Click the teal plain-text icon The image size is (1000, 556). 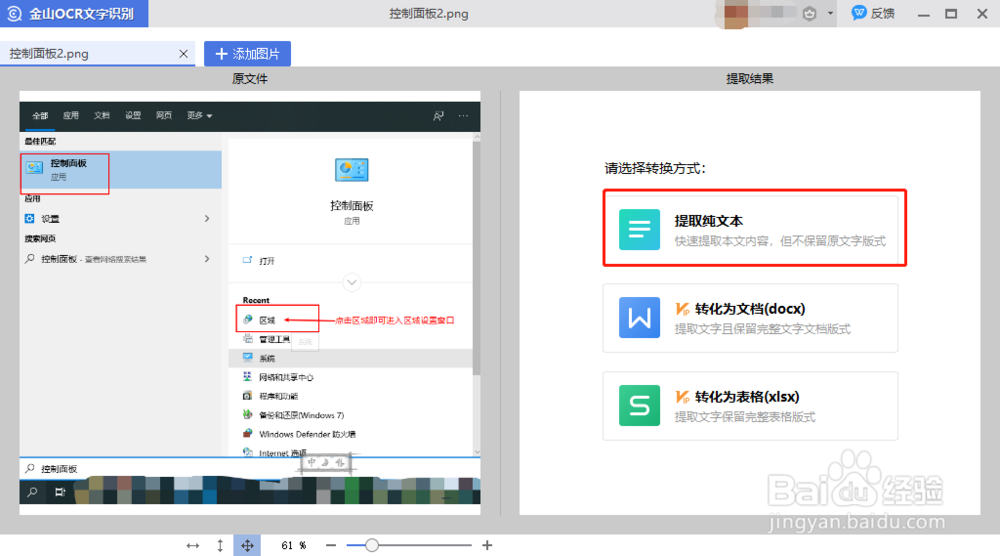(639, 230)
